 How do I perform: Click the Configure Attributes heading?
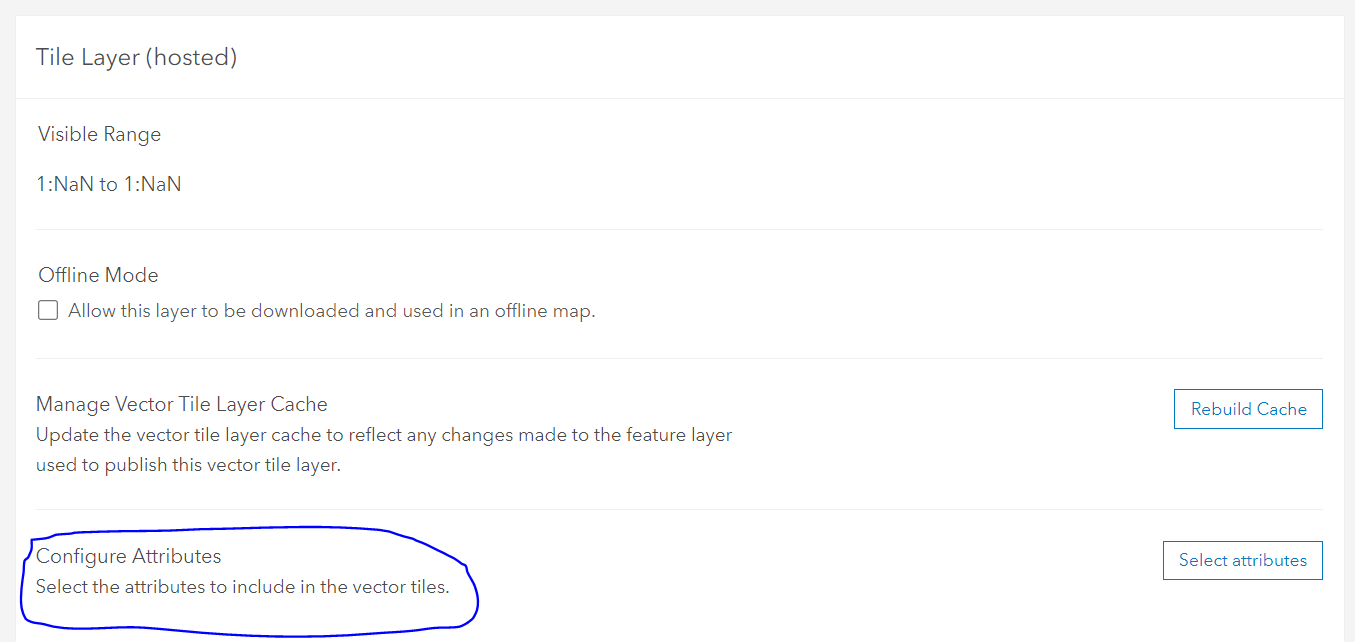128,555
